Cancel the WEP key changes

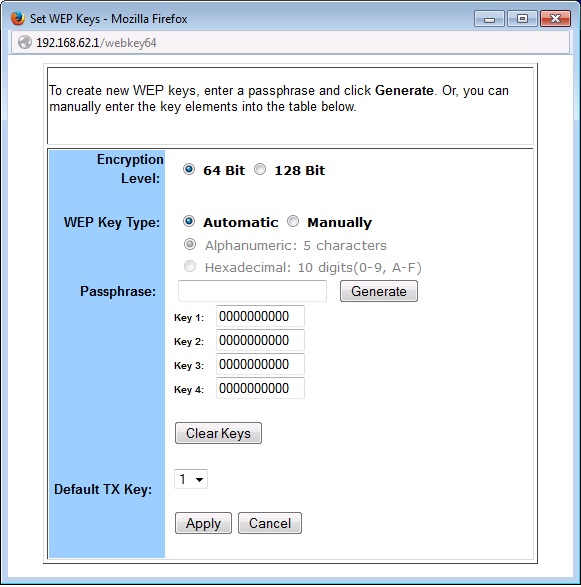pos(270,523)
